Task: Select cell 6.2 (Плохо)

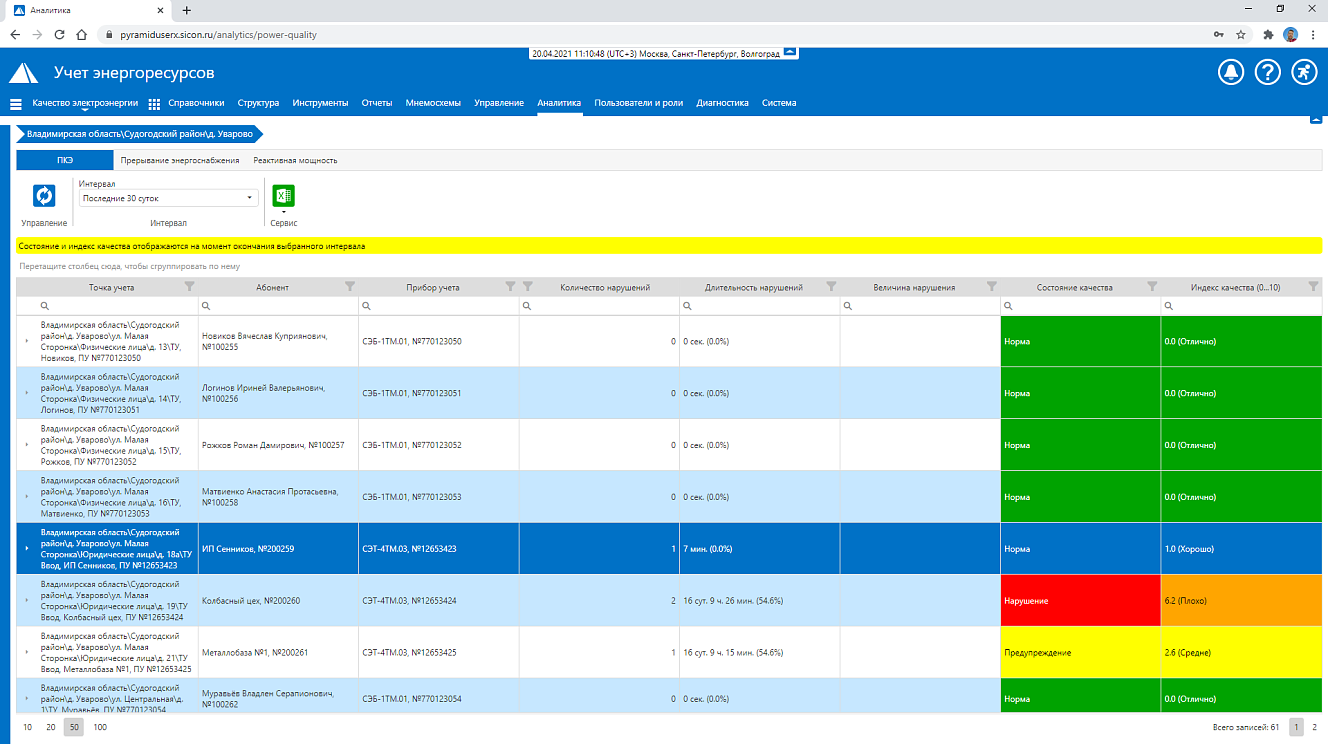Action: [x=1241, y=601]
